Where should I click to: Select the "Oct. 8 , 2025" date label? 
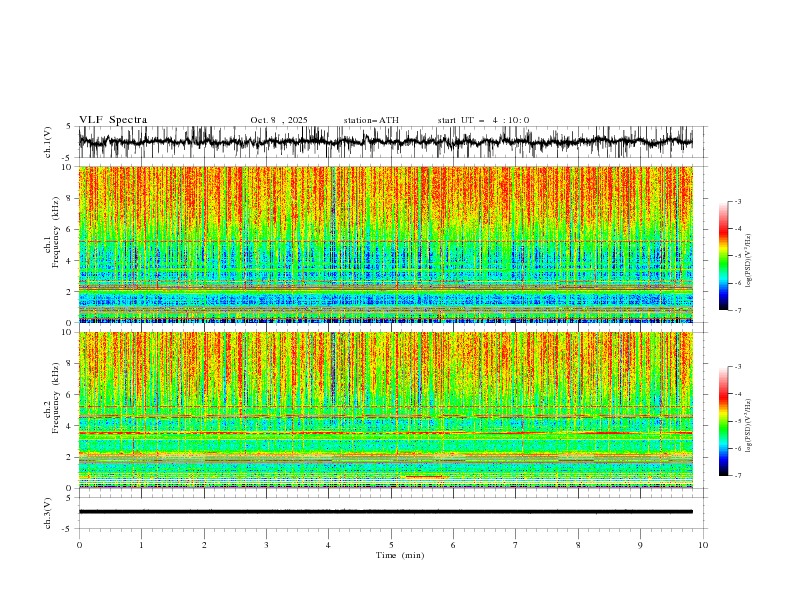(x=279, y=120)
